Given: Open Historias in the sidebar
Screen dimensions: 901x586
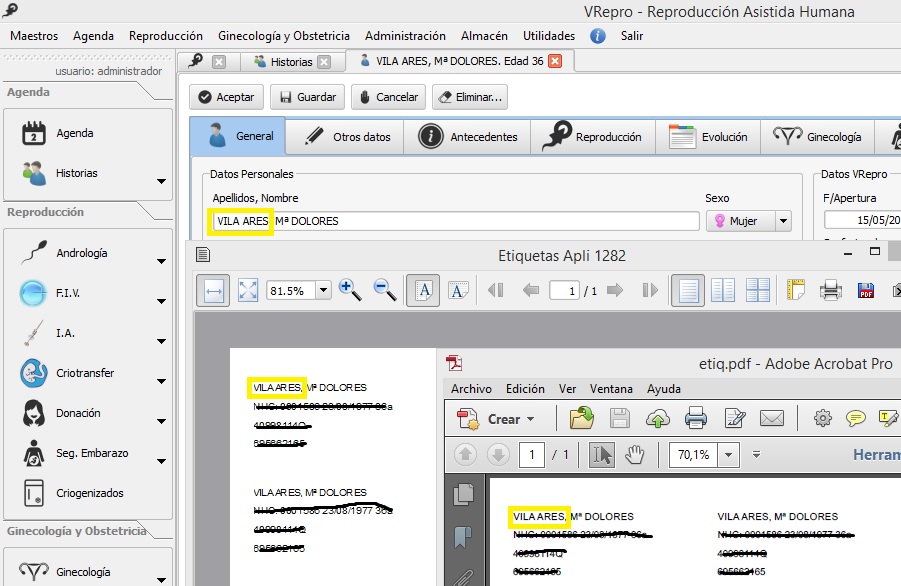Looking at the screenshot, I should 76,173.
